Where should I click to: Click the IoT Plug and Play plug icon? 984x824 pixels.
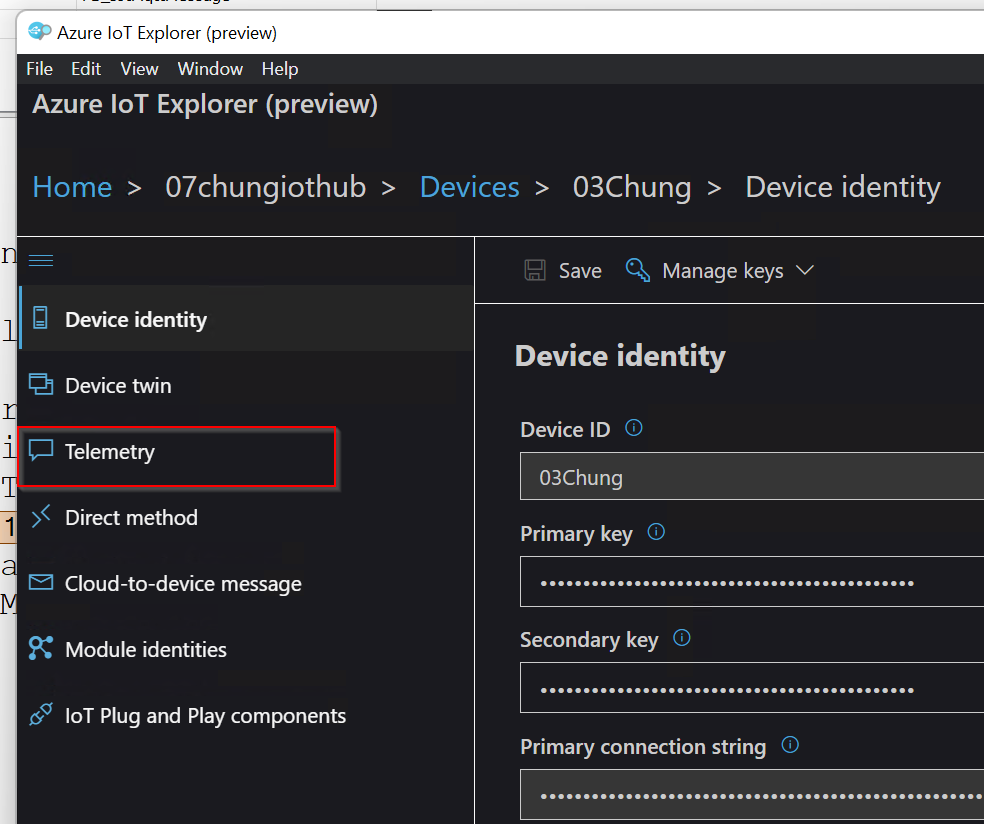click(x=41, y=714)
